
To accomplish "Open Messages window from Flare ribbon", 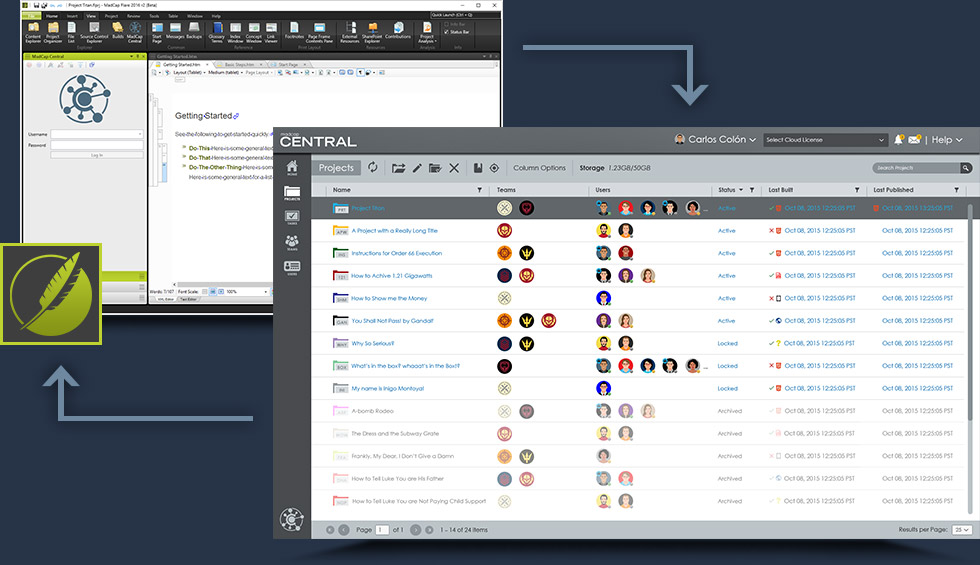I will point(175,31).
